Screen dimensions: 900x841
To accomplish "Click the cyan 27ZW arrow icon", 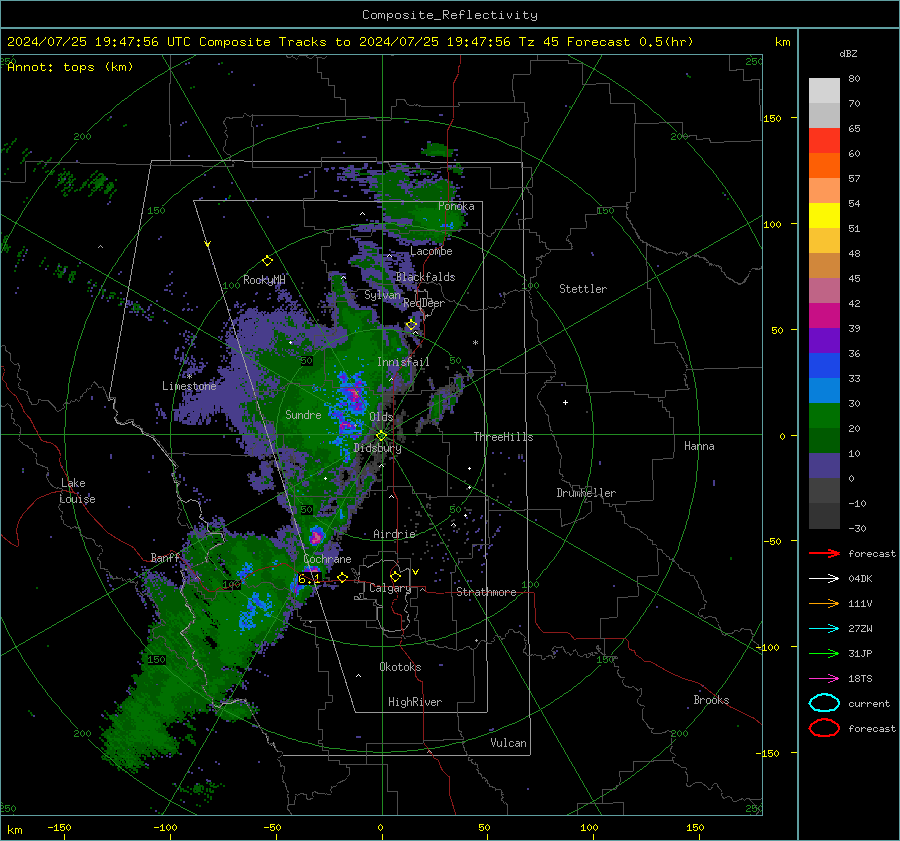I will coord(824,629).
